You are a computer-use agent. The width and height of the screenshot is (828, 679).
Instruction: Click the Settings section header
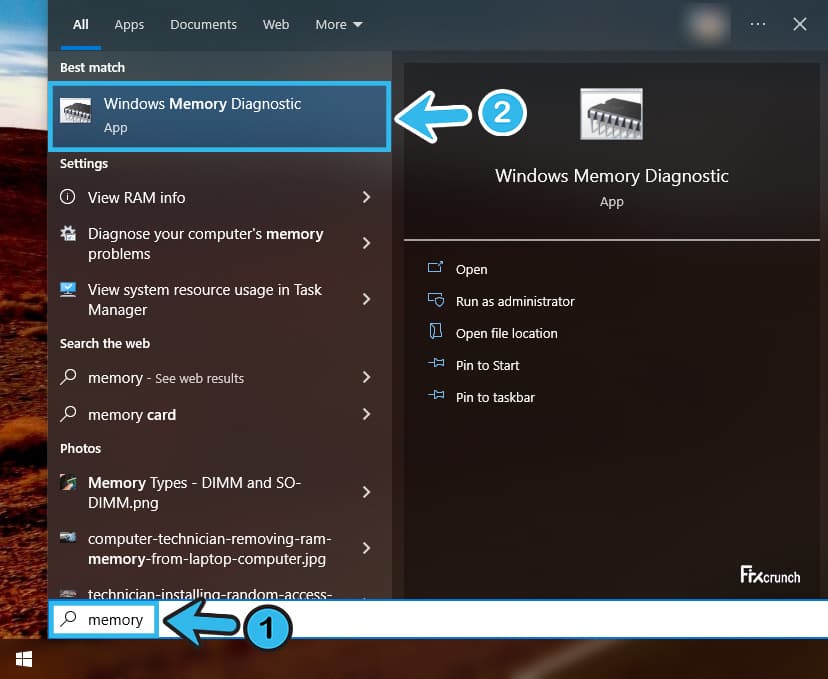coord(84,164)
